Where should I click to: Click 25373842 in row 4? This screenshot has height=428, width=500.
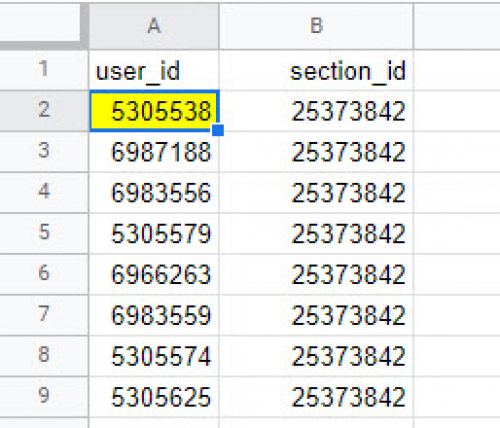tap(316, 192)
